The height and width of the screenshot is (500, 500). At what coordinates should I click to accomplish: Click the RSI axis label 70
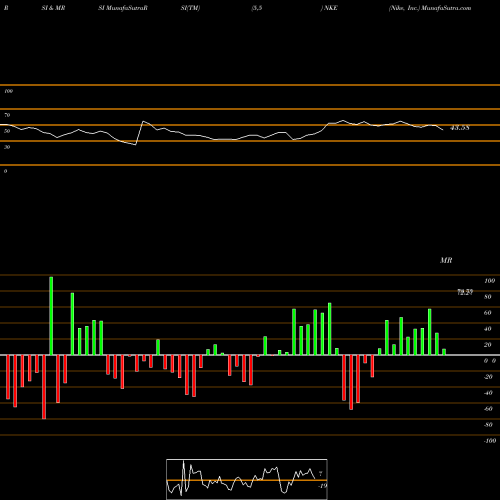(7, 115)
